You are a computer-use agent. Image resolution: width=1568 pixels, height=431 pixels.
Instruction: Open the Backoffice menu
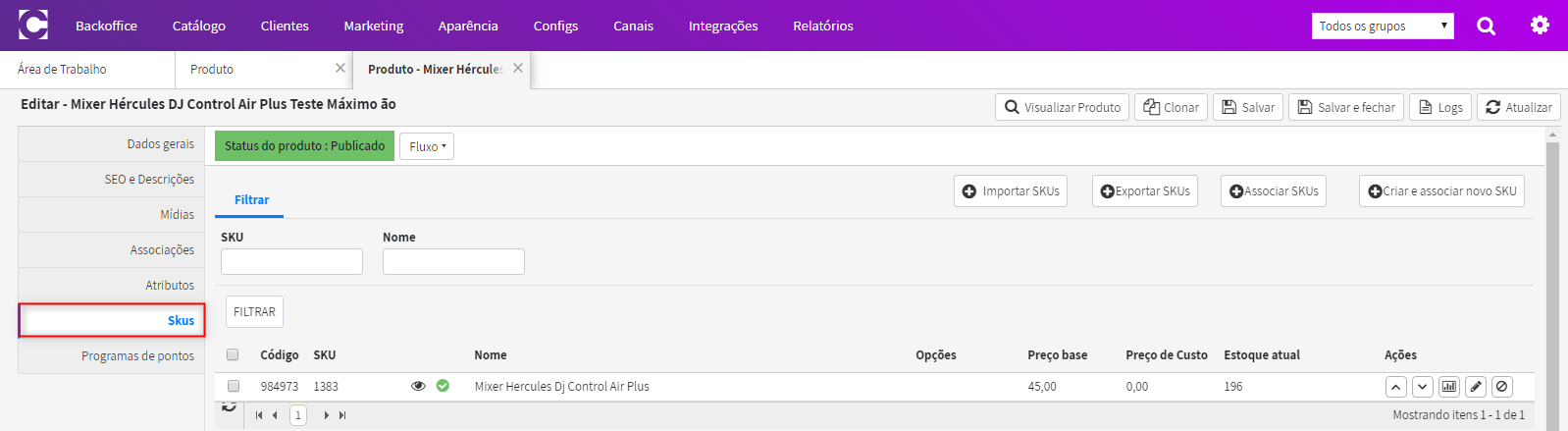(106, 26)
